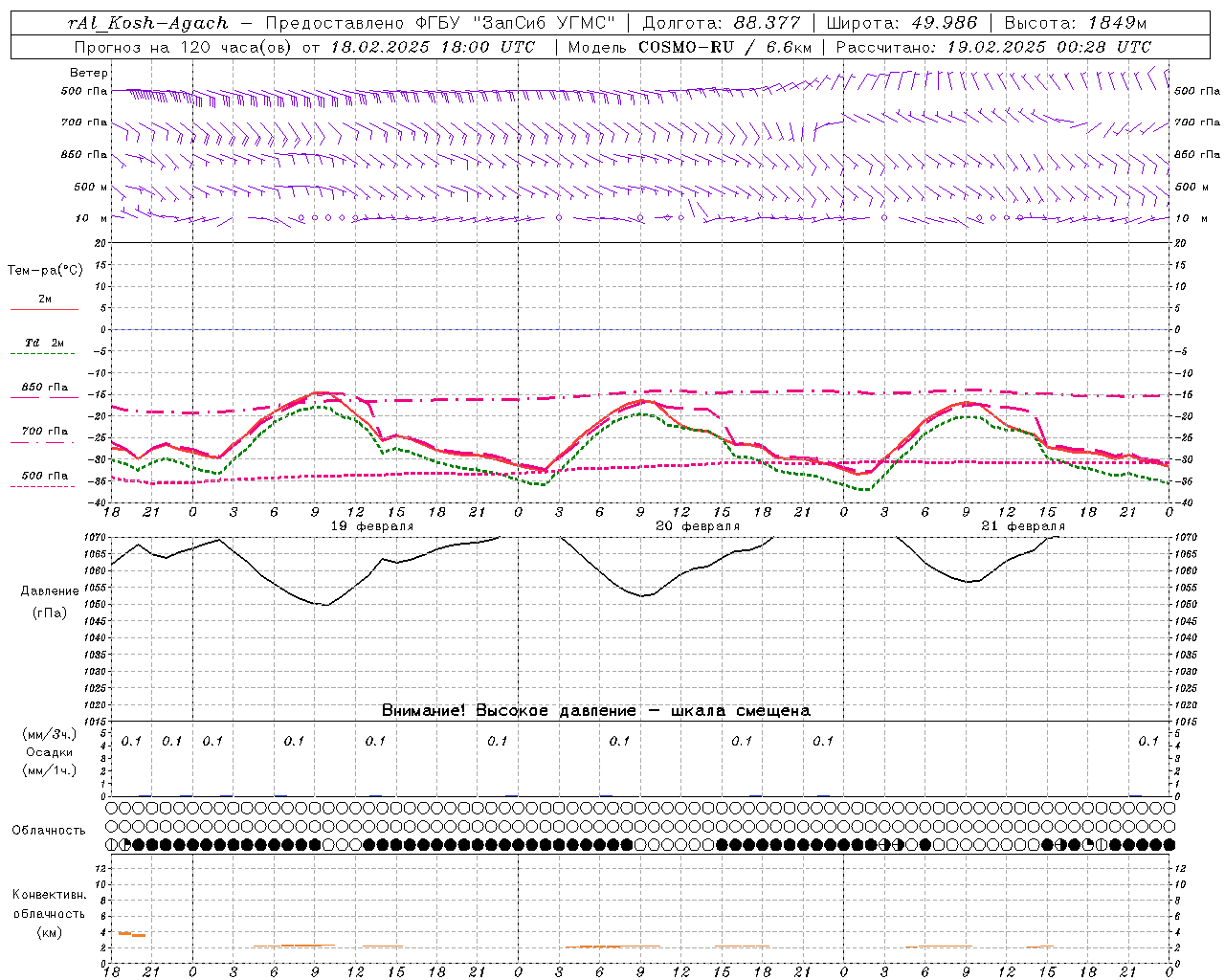Click the Прогноз на 120 часа(ов) text
Image resolution: width=1225 pixels, height=980 pixels.
[184, 47]
